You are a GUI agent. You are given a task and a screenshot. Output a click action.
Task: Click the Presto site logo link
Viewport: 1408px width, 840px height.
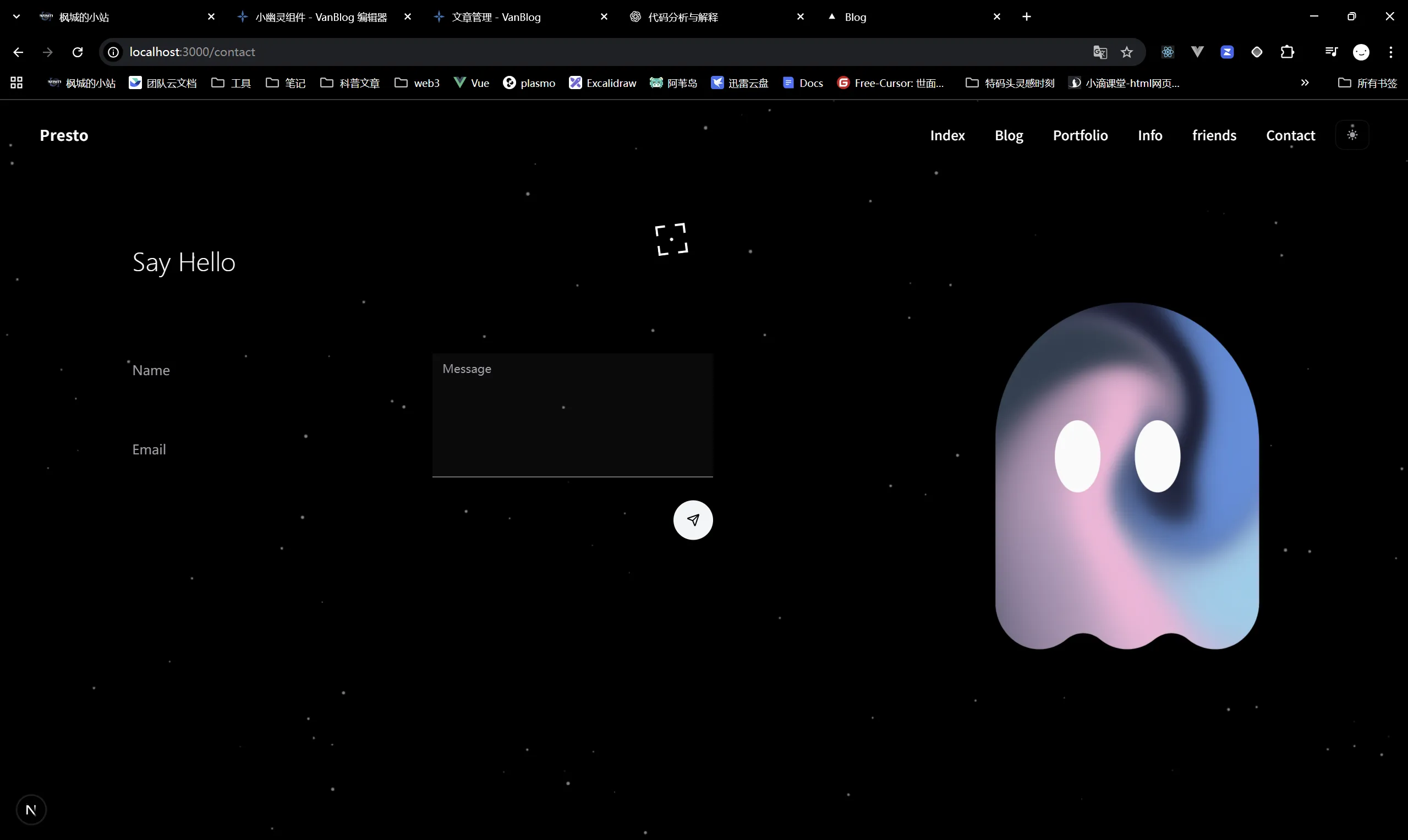(64, 135)
